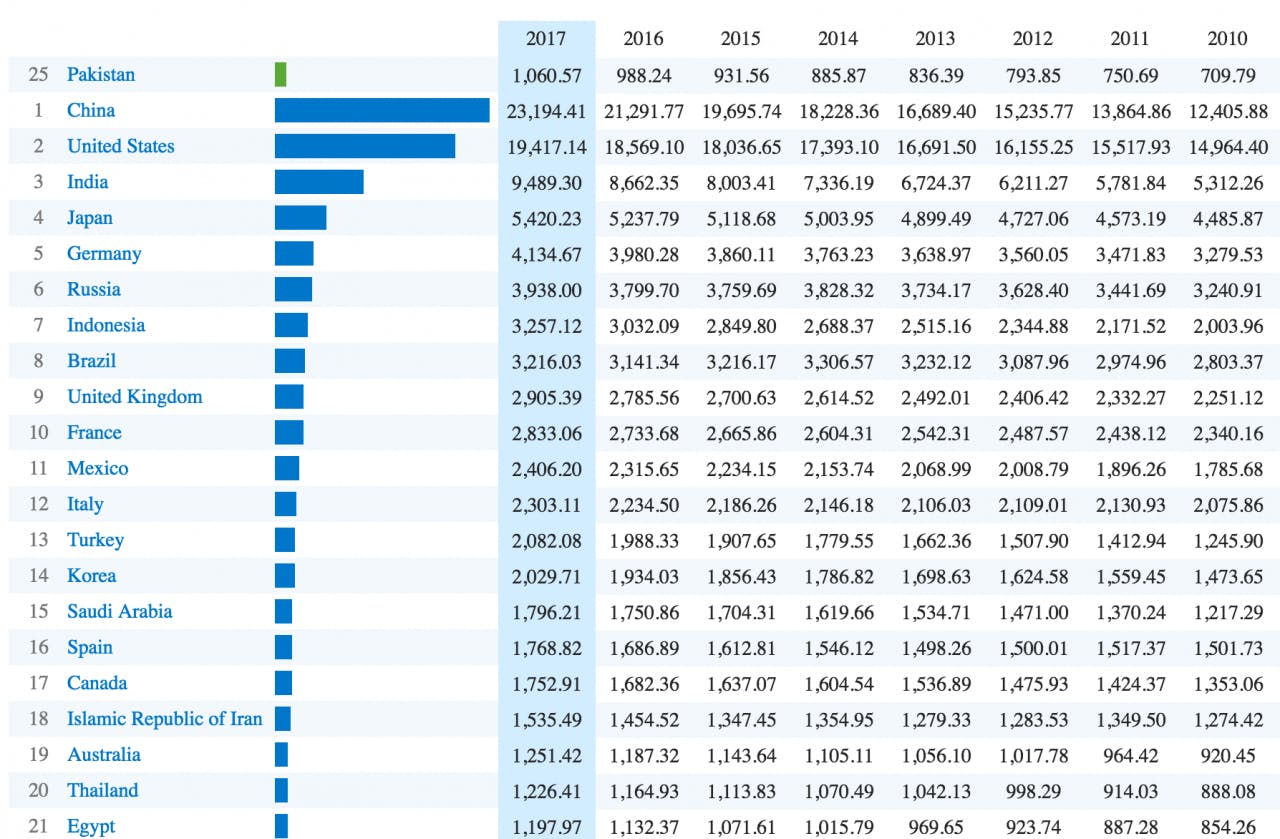Open the Korea country link
Image resolution: width=1280 pixels, height=839 pixels.
[92, 576]
